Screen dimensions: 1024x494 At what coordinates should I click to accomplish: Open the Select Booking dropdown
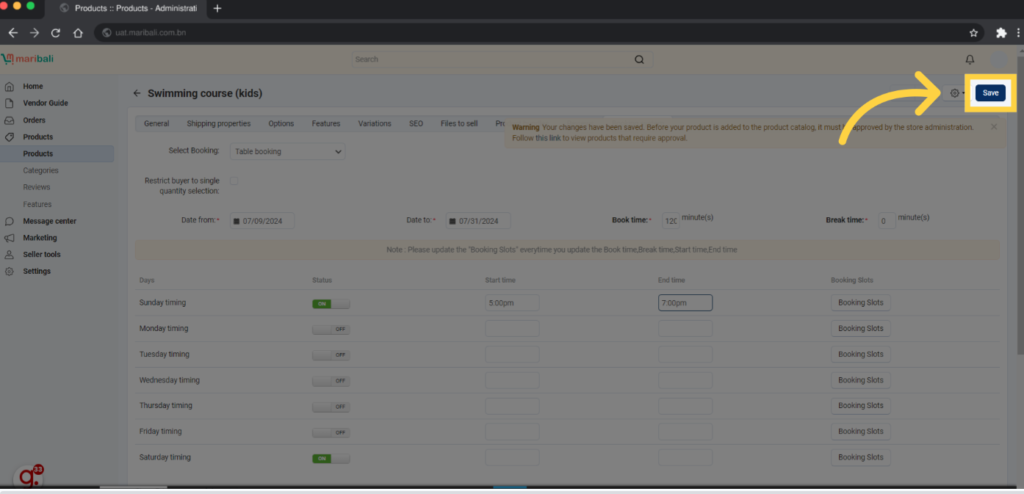point(287,152)
